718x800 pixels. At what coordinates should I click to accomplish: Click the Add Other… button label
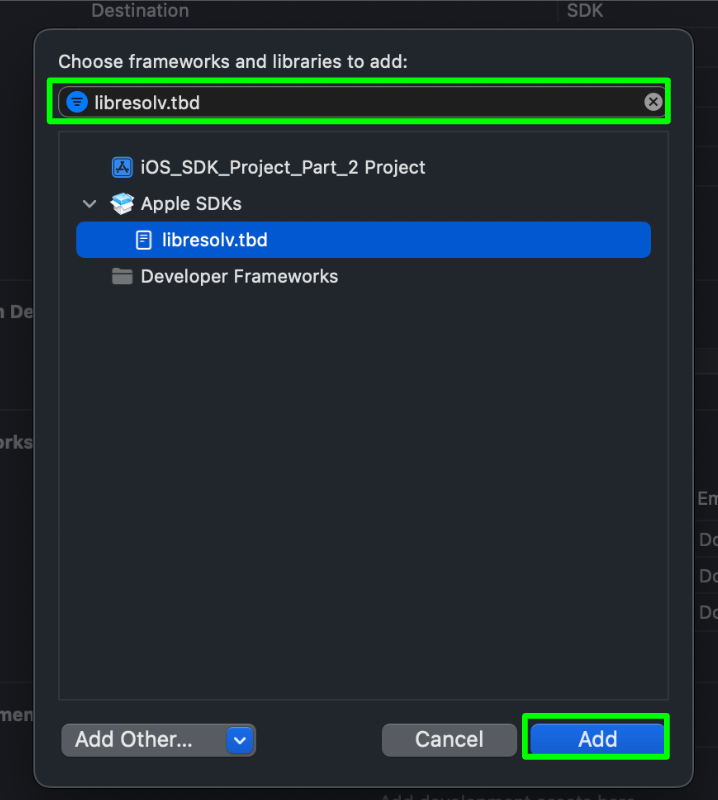pos(134,739)
